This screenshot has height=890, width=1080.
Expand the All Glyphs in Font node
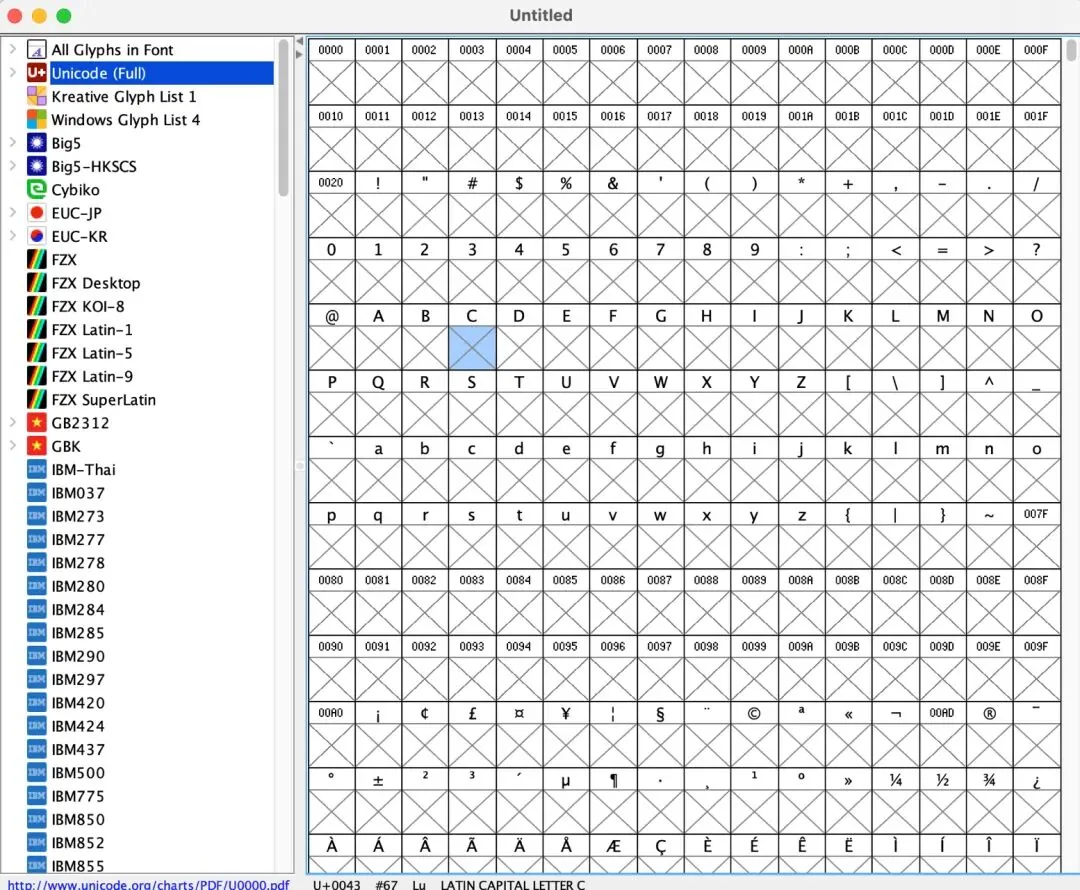coord(12,50)
